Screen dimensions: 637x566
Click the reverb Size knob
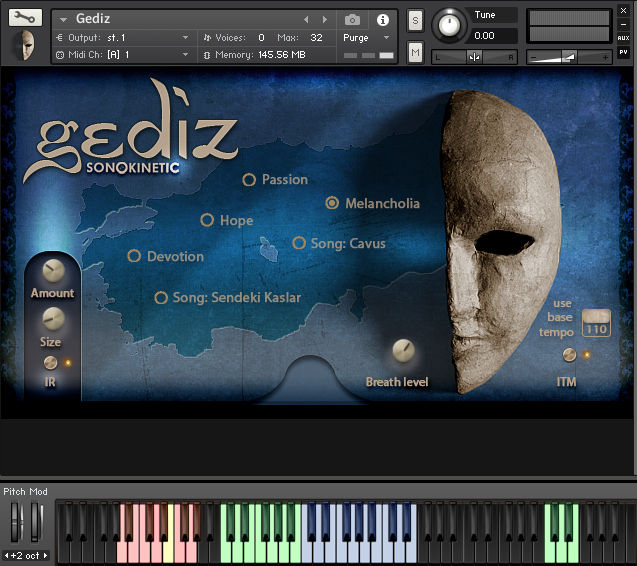(54, 319)
